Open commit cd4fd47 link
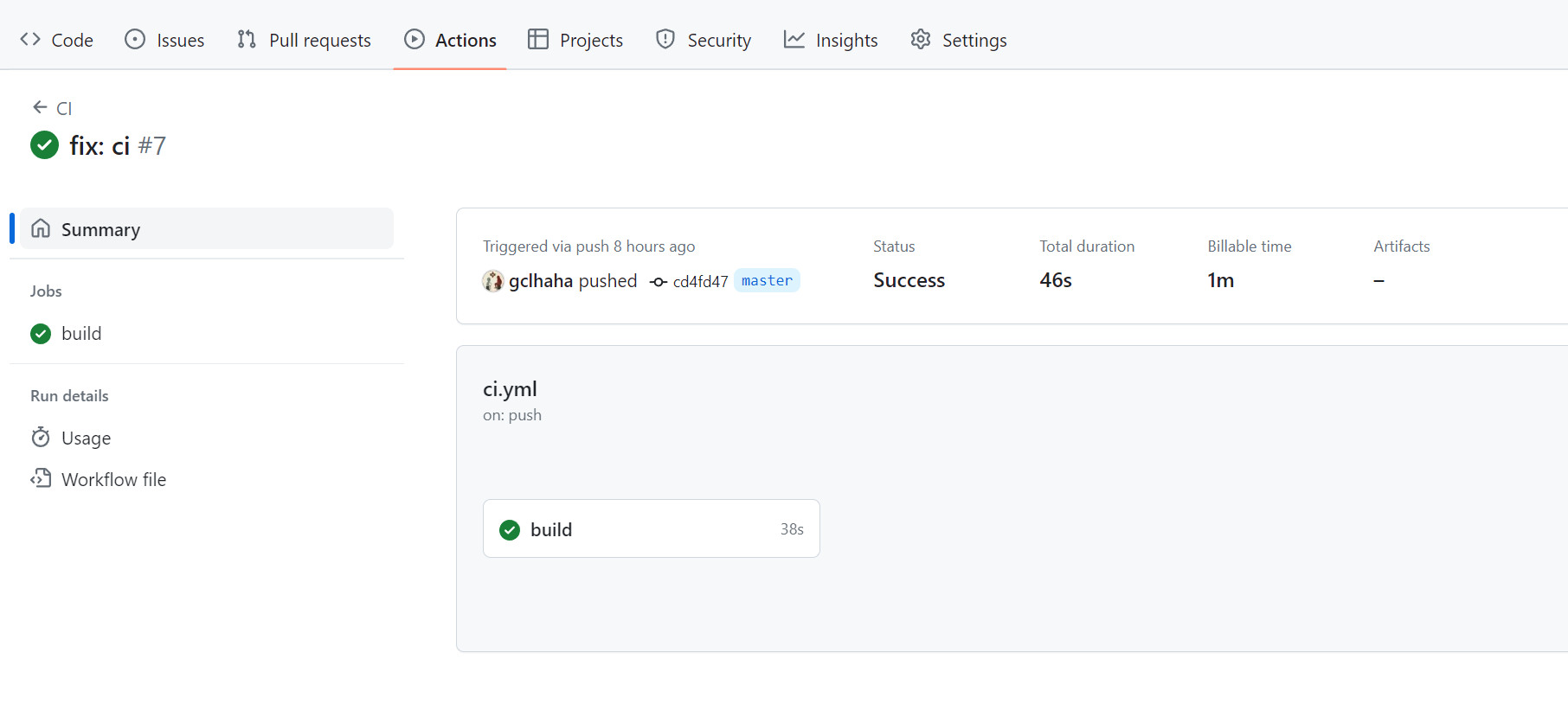 [700, 282]
